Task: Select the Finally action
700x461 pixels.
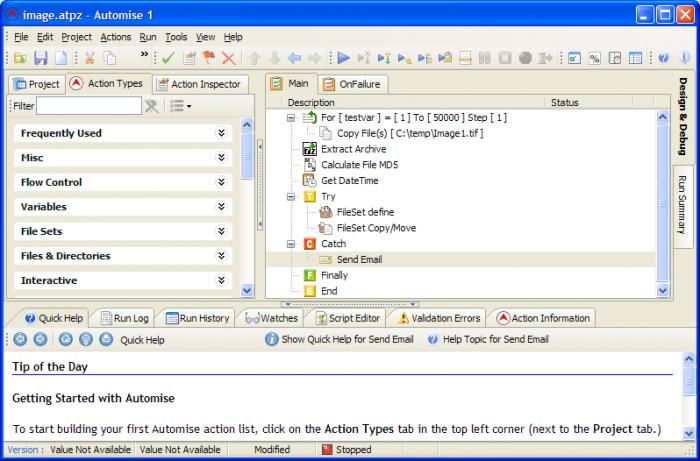Action: click(x=334, y=275)
